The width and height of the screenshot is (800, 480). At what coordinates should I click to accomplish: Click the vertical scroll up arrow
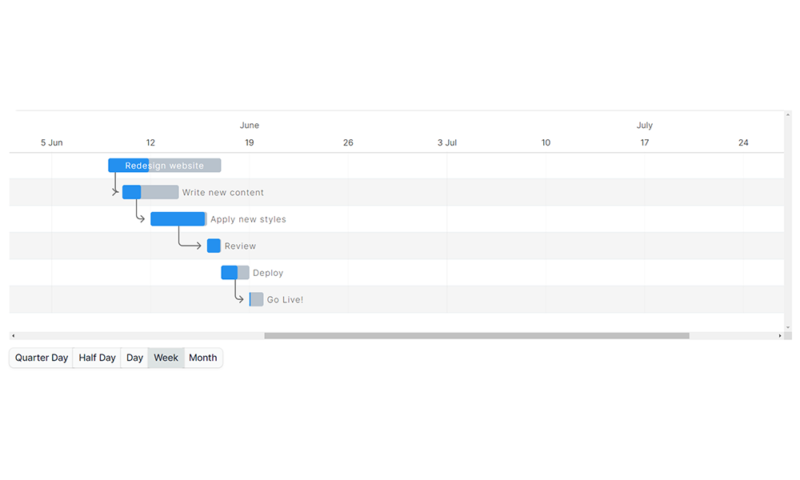(788, 115)
